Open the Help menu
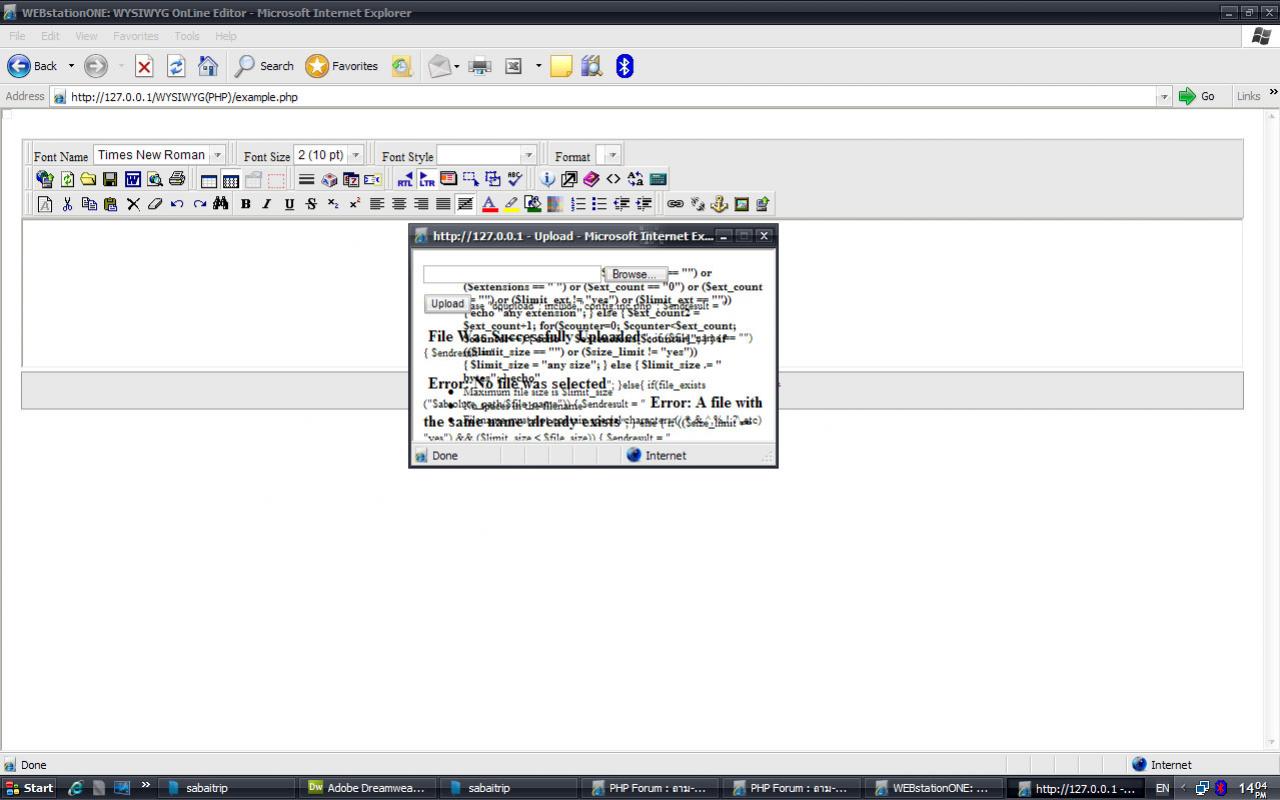This screenshot has height=800, width=1280. point(226,36)
